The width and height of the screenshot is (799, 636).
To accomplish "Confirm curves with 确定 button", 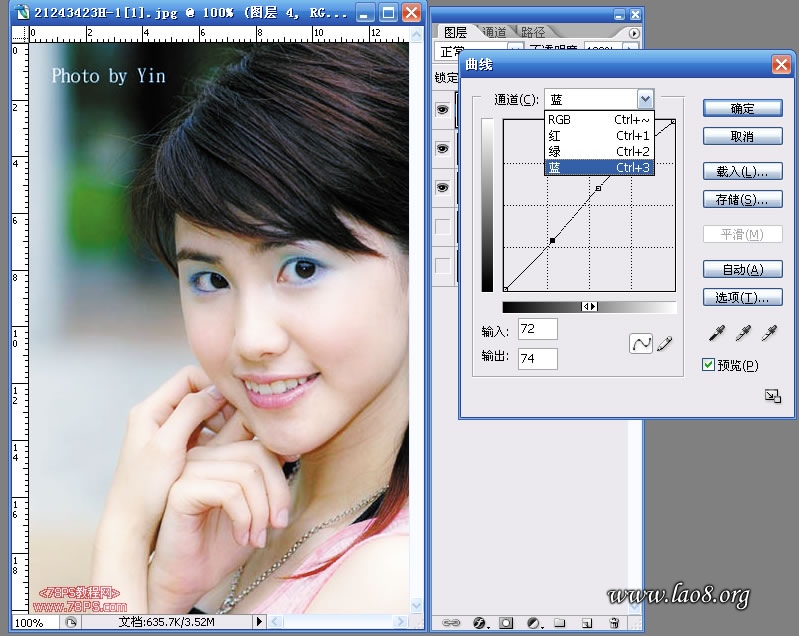I will pos(742,108).
